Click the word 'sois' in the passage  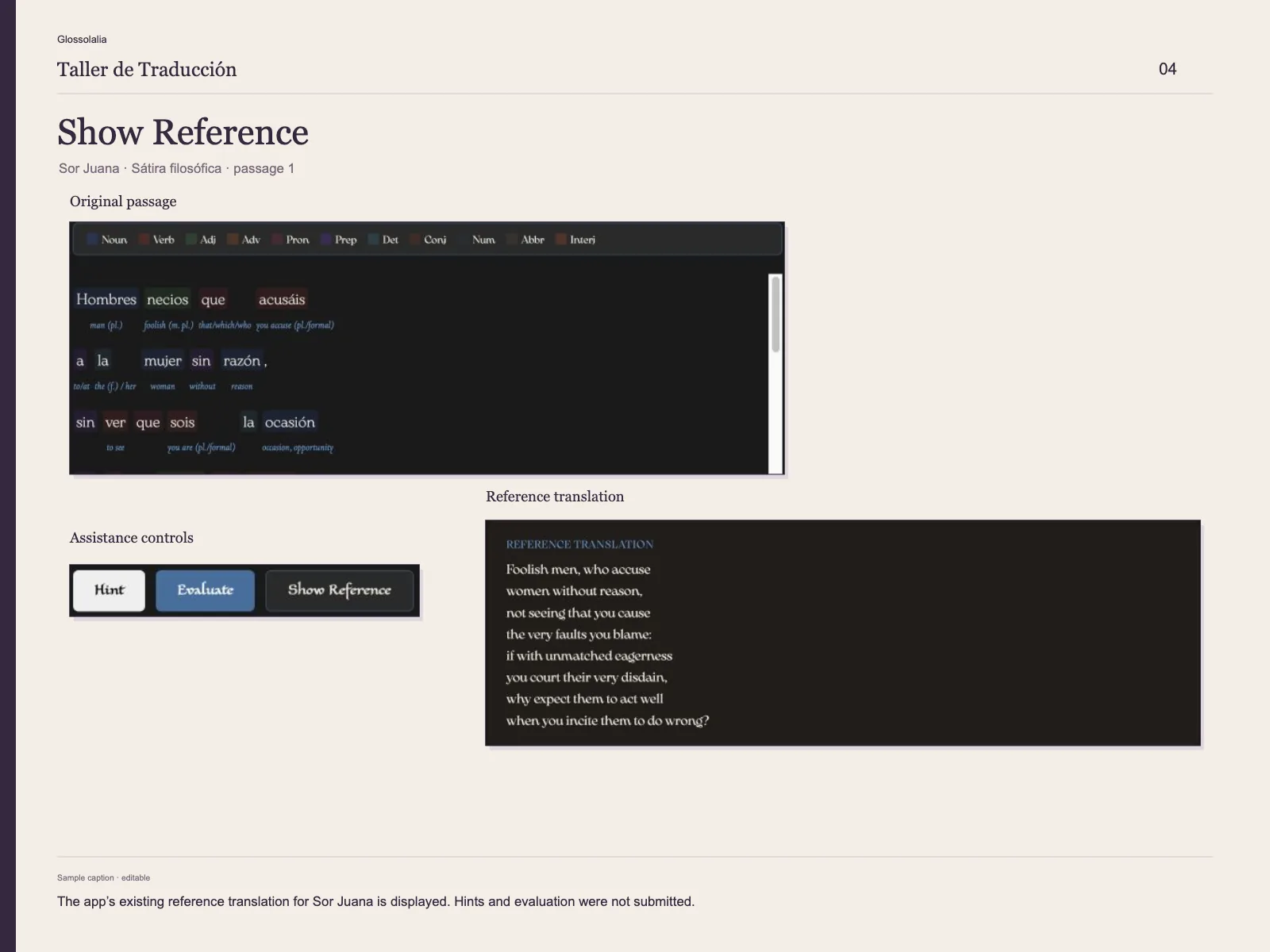click(182, 422)
